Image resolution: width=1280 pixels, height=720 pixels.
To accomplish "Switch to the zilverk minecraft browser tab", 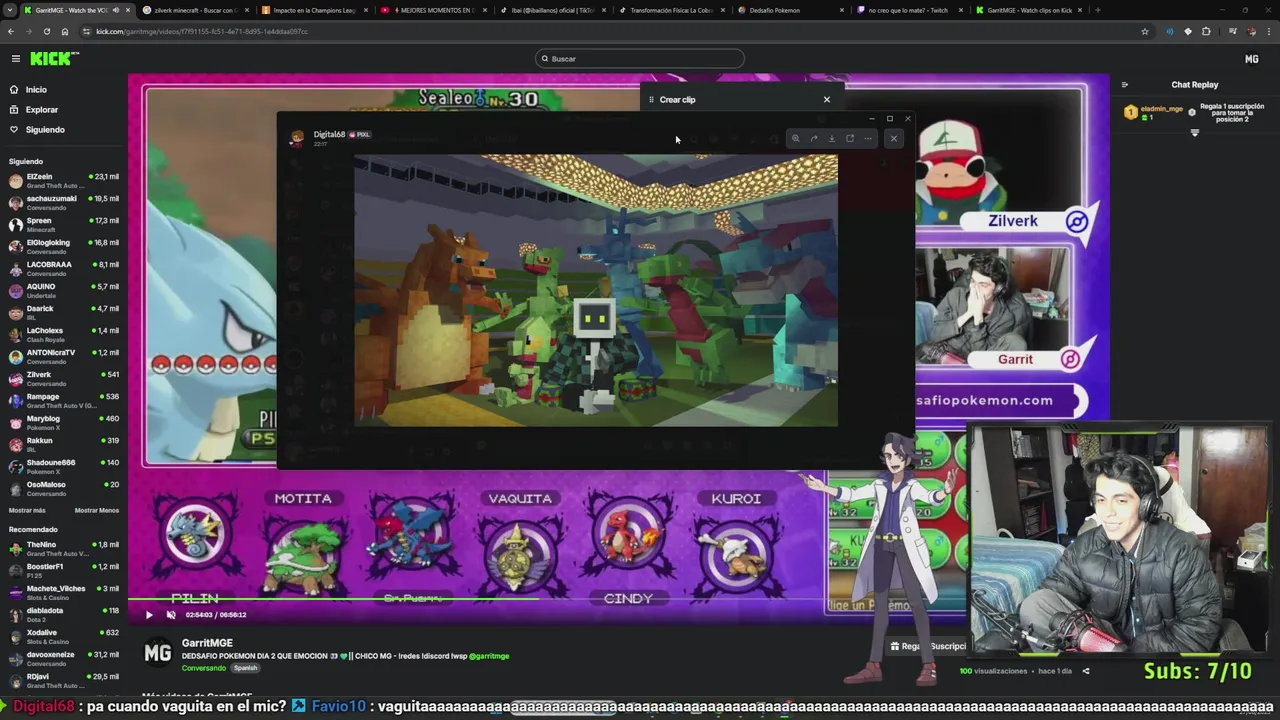I will pyautogui.click(x=194, y=10).
